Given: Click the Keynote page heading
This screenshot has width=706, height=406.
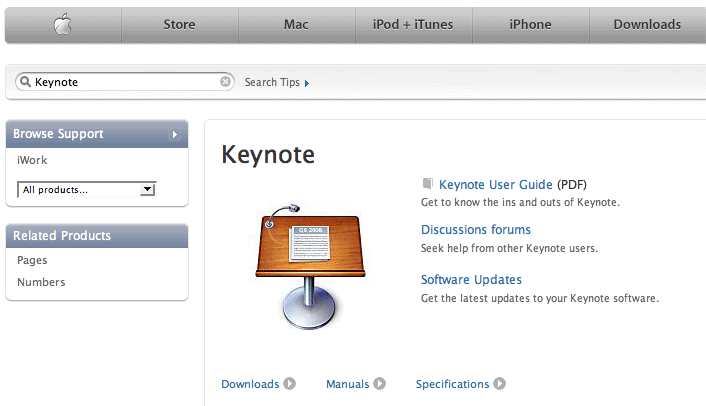Looking at the screenshot, I should 268,155.
